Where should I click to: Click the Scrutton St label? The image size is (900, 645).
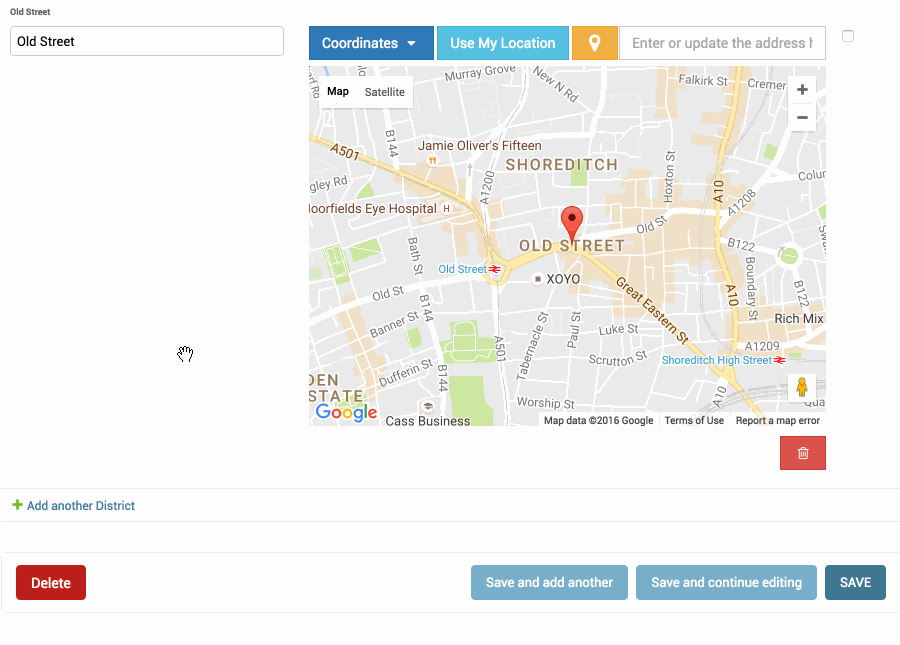(x=618, y=359)
